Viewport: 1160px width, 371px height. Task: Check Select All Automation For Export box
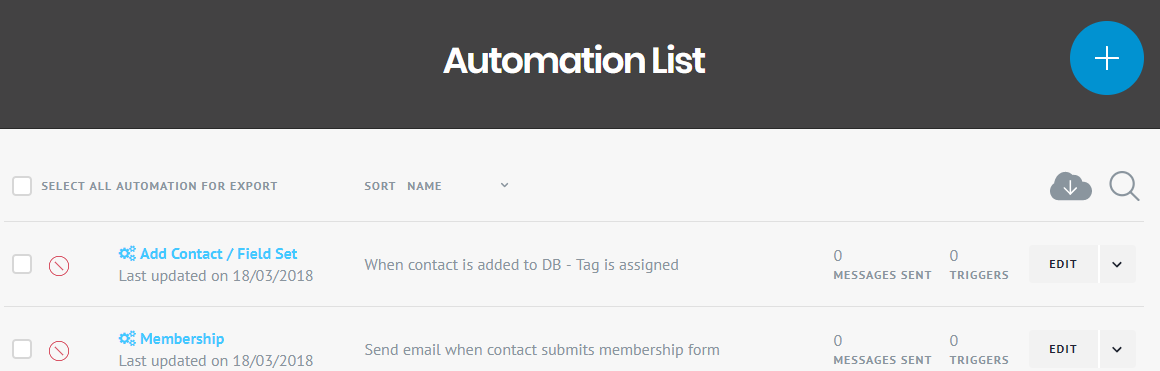tap(22, 186)
